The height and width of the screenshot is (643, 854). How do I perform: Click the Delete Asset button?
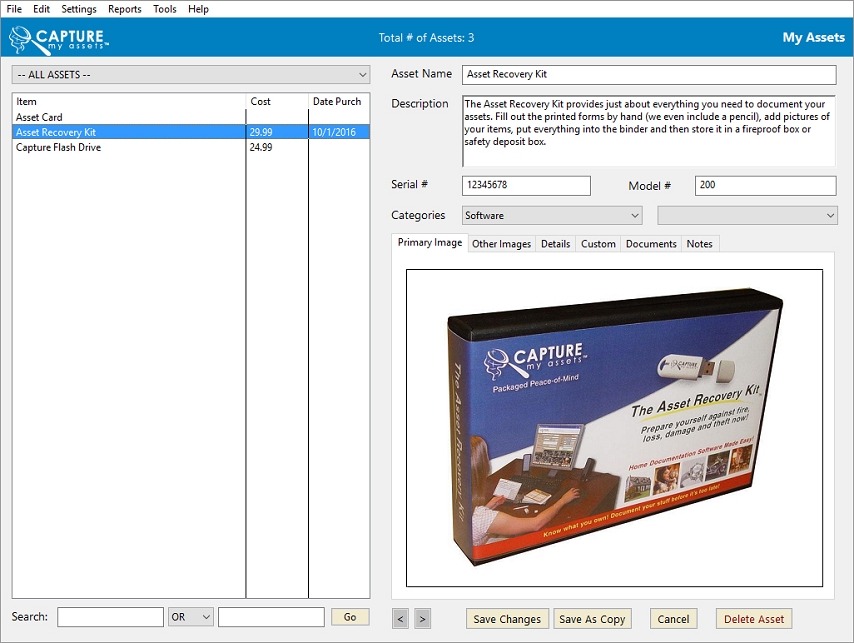coord(754,619)
